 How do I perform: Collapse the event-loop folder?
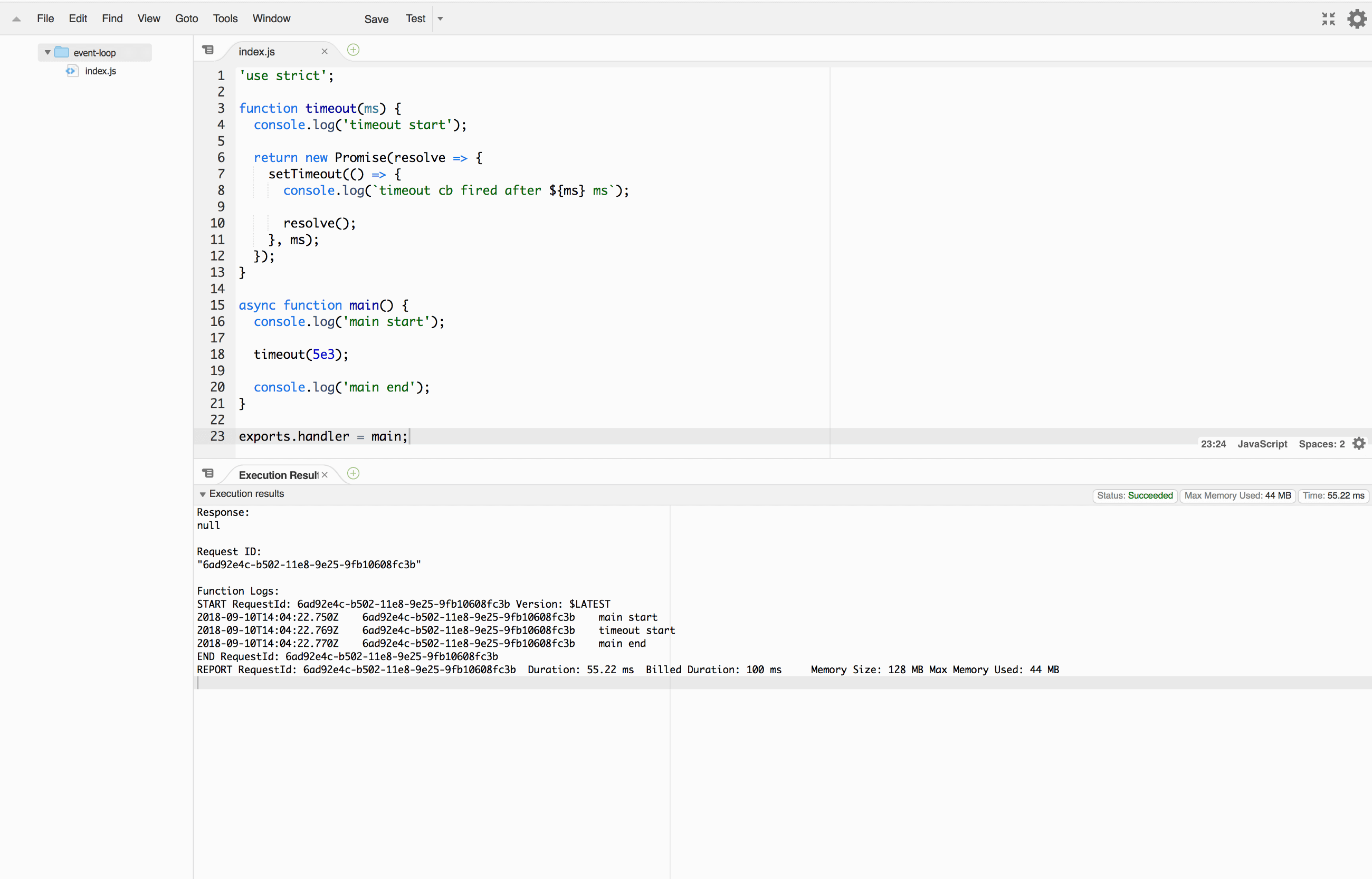[48, 53]
